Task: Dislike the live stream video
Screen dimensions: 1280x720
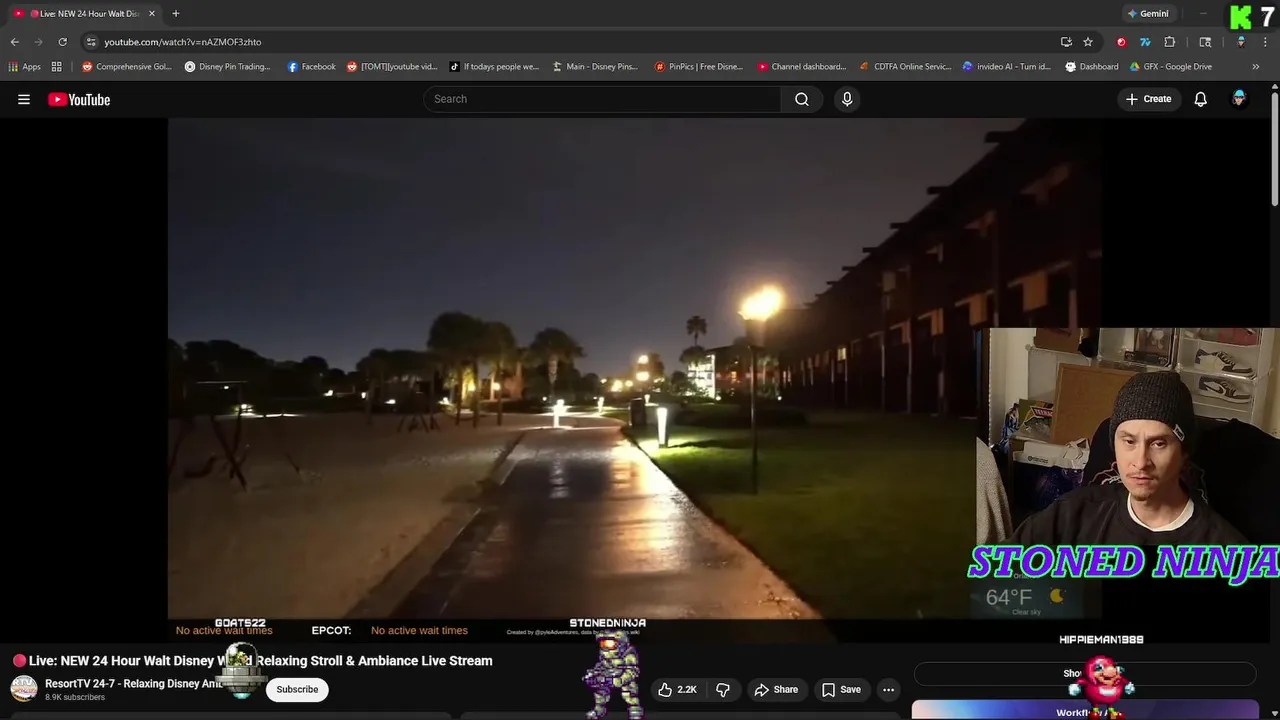Action: pos(723,689)
